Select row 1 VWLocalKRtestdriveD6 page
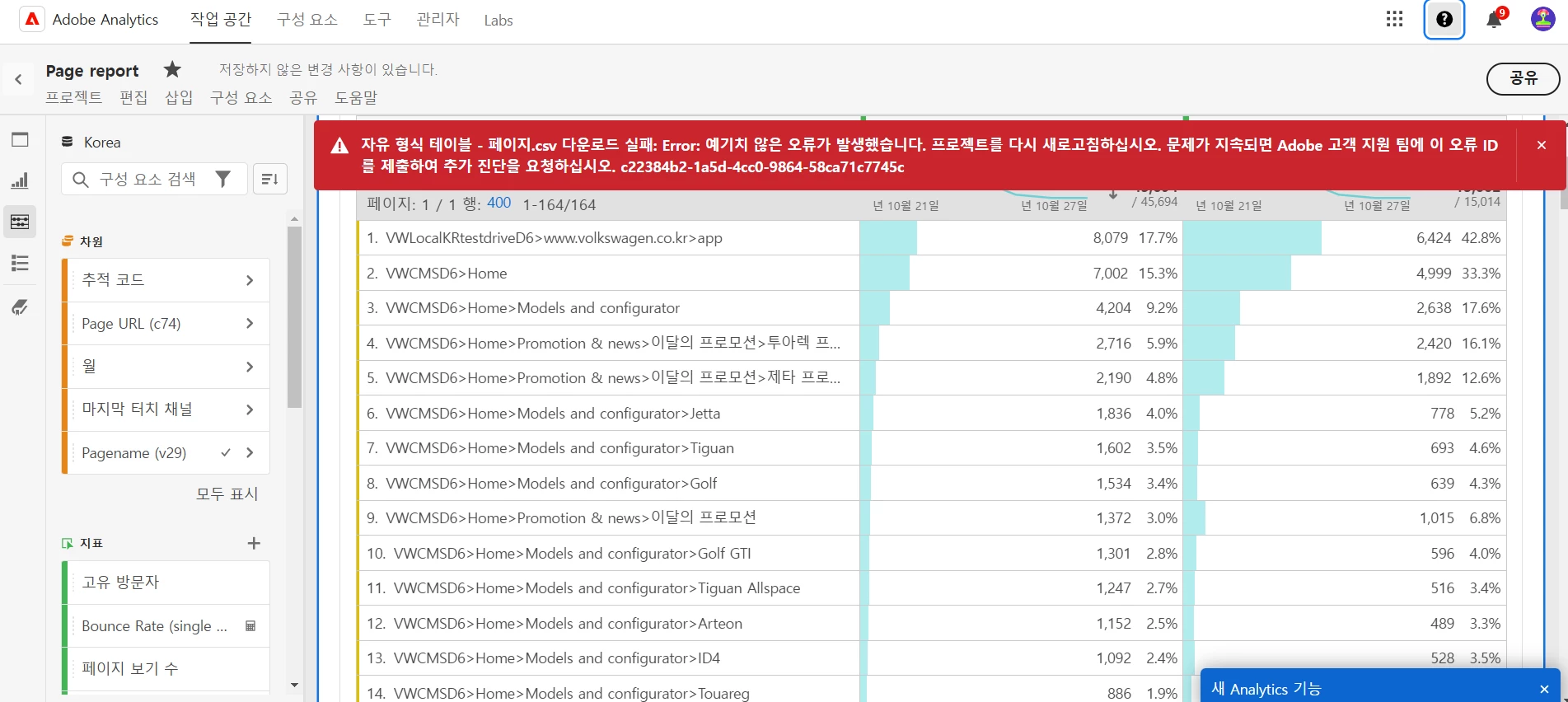The height and width of the screenshot is (702, 1568). click(608, 238)
